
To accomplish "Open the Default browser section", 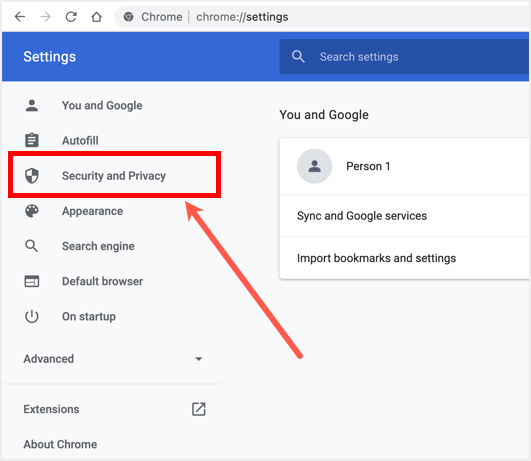I will [102, 281].
